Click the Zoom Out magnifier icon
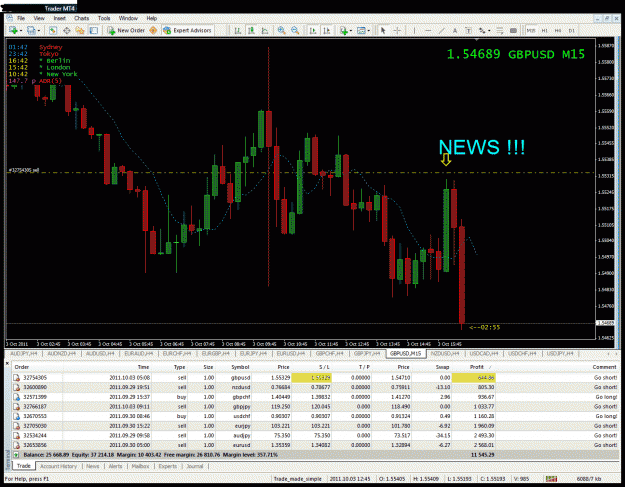The image size is (625, 487). click(x=295, y=31)
